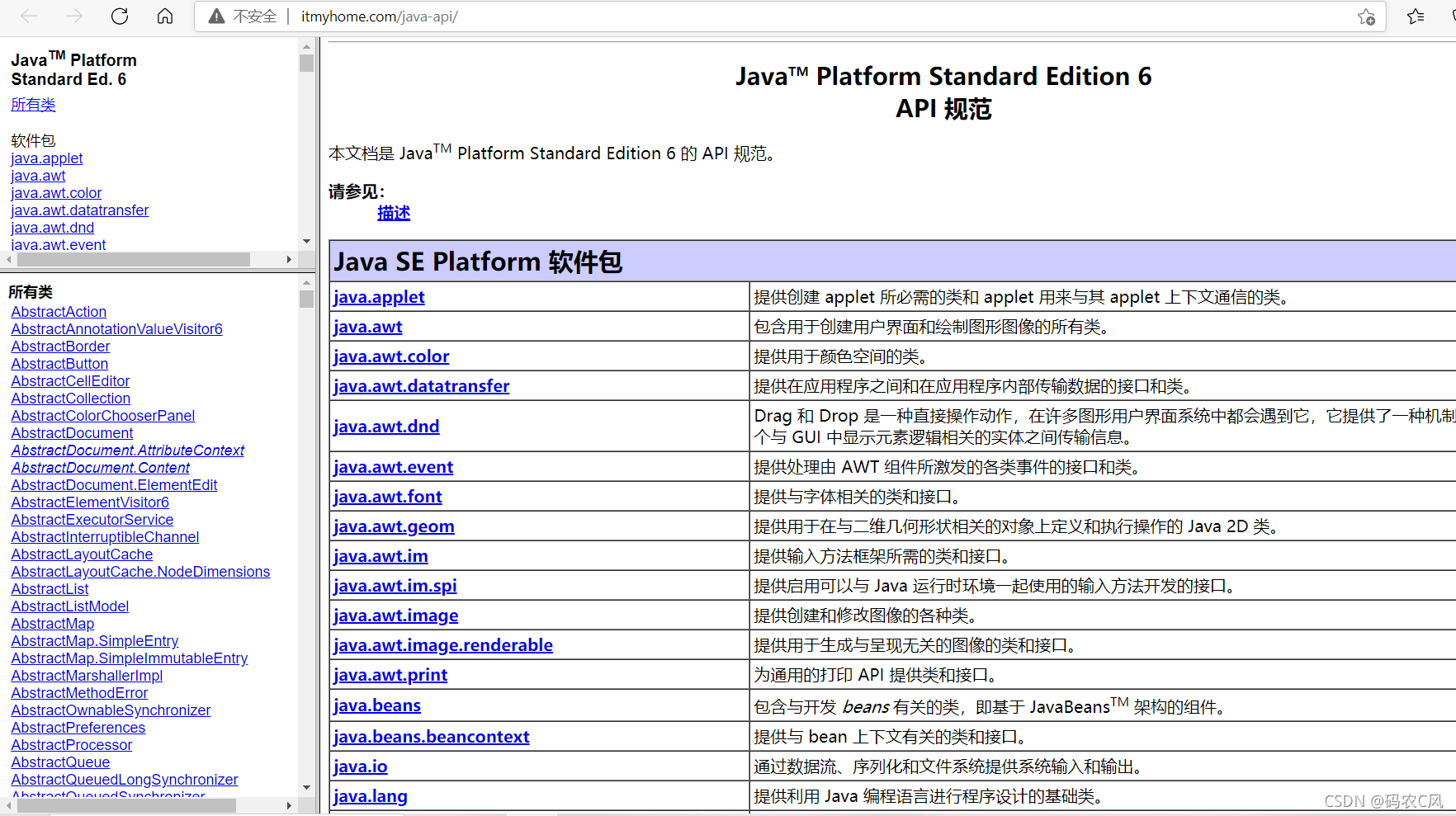
Task: Click the browser back arrow
Action: coord(29,16)
